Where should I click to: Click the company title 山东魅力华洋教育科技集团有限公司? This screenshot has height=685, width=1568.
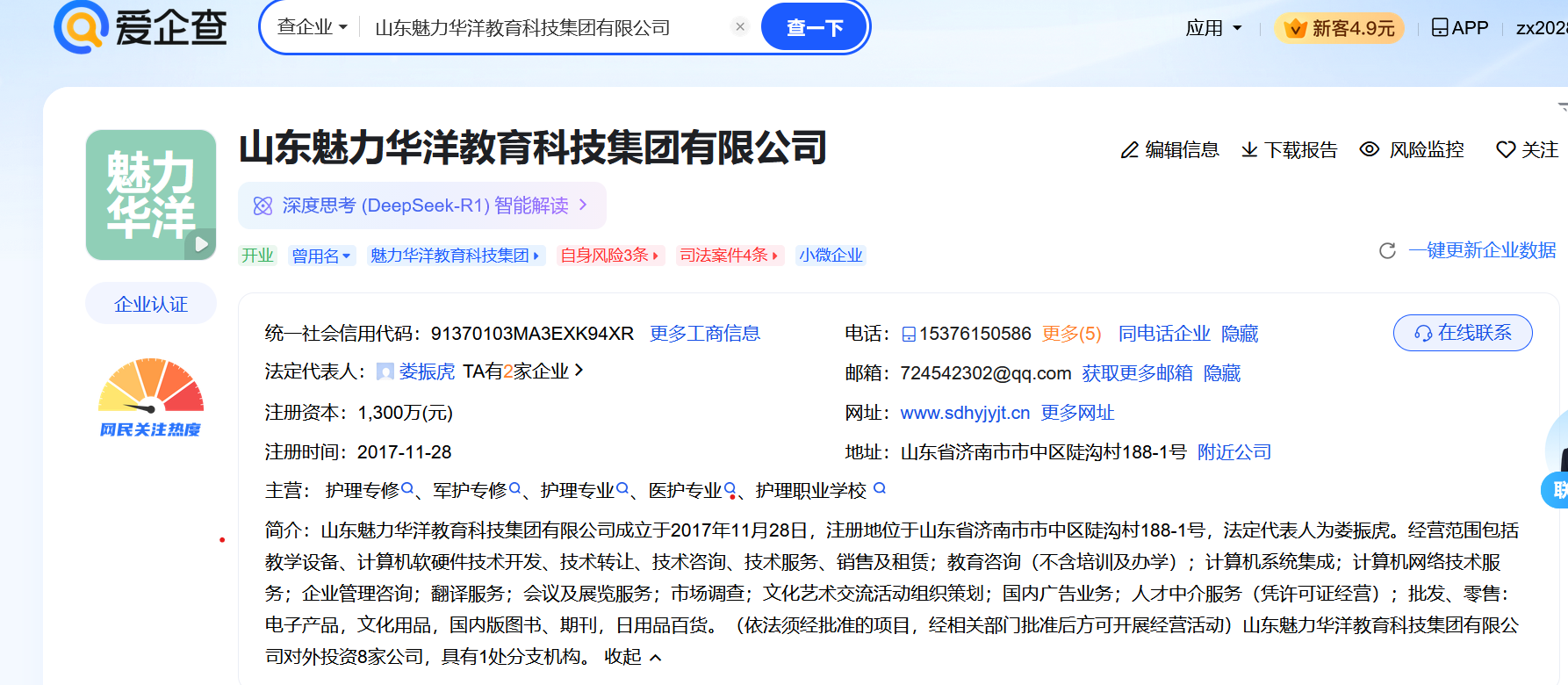point(533,148)
